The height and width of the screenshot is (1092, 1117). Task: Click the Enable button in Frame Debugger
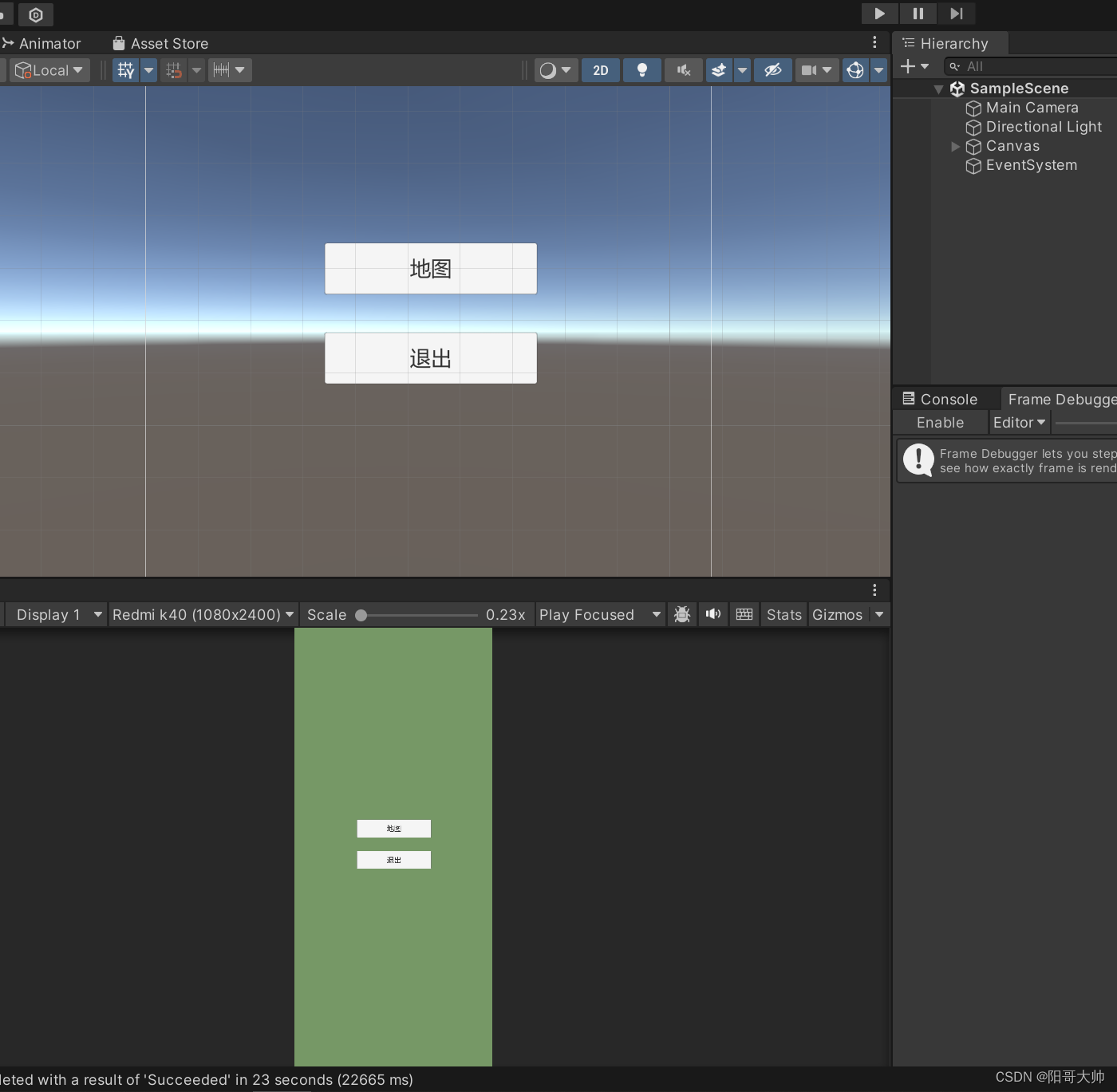coord(939,422)
